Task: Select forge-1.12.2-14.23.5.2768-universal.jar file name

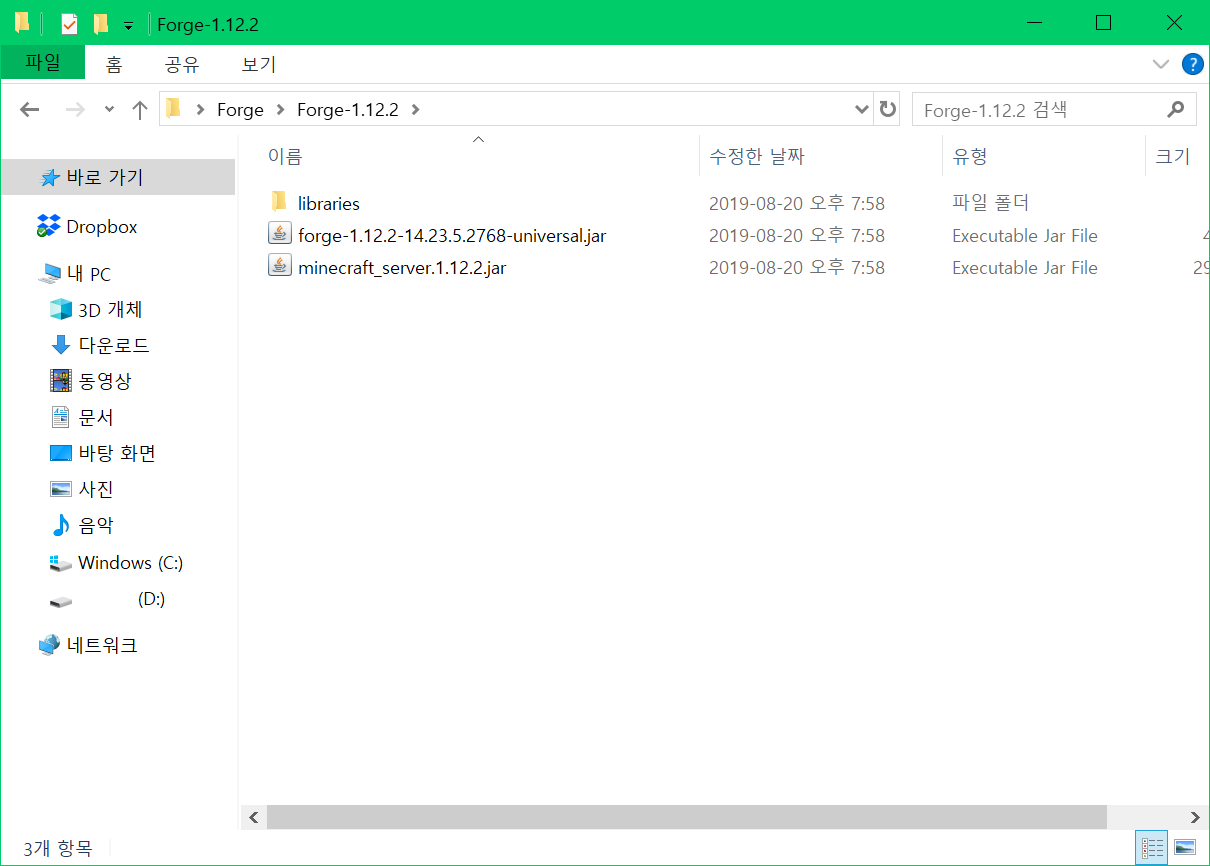Action: point(452,236)
